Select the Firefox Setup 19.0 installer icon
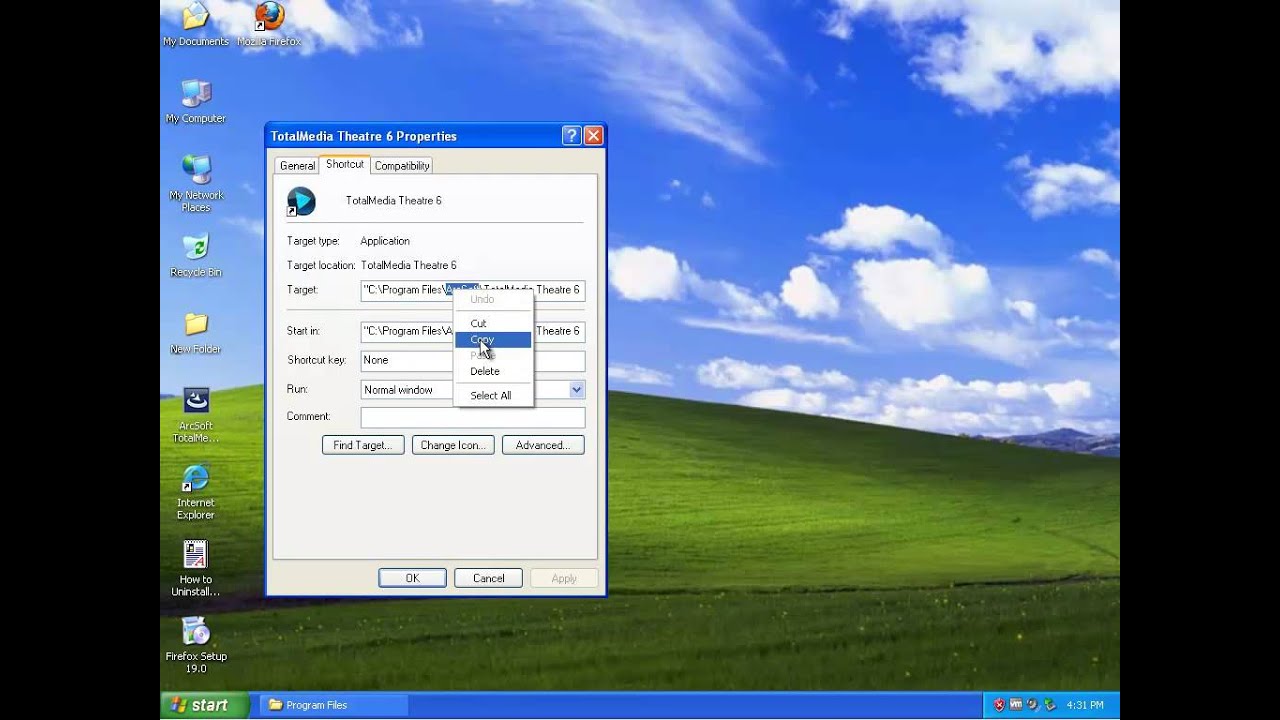 [196, 645]
